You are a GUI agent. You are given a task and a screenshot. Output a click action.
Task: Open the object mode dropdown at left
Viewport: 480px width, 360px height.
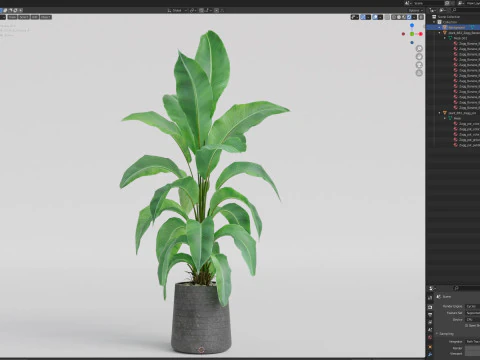pyautogui.click(x=3, y=17)
